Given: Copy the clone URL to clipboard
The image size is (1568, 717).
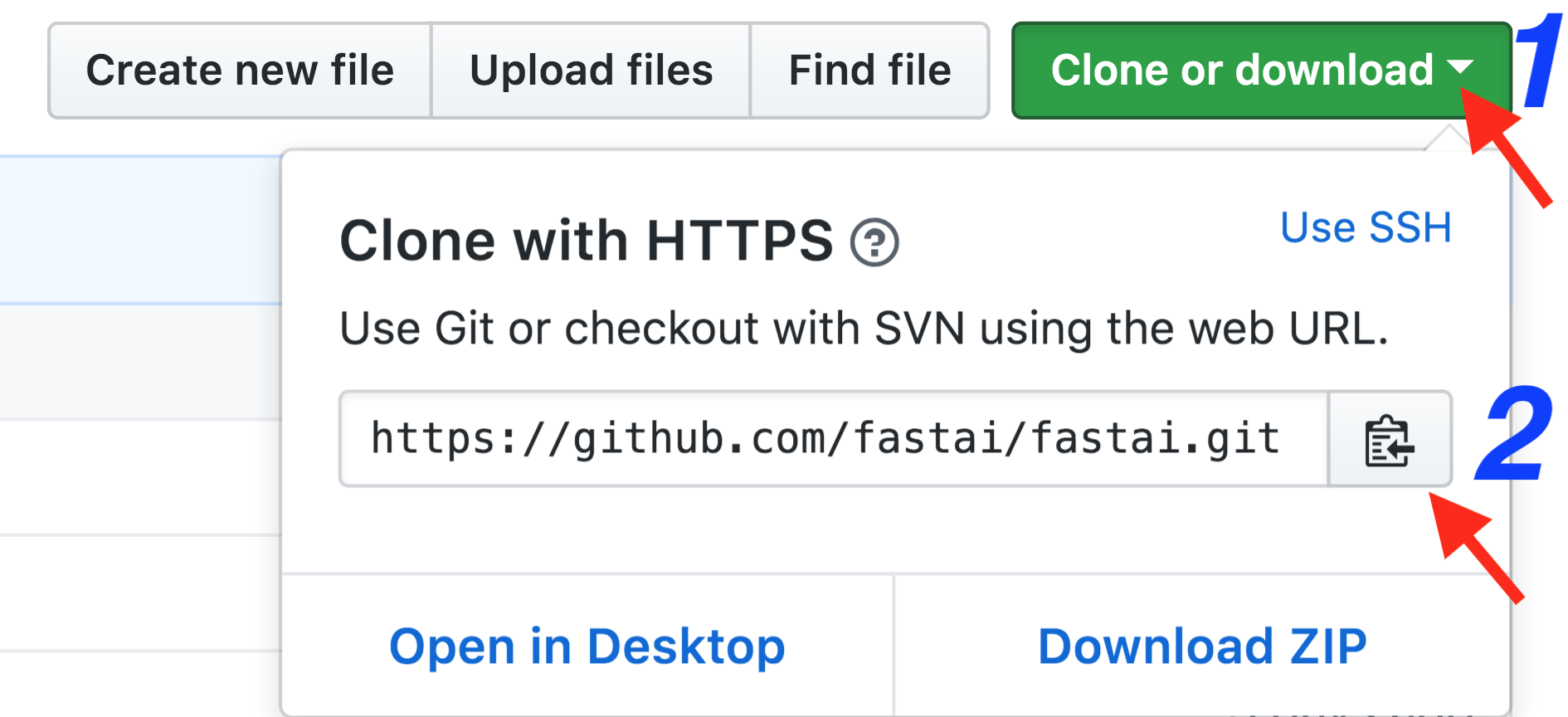Looking at the screenshot, I should pyautogui.click(x=1390, y=439).
